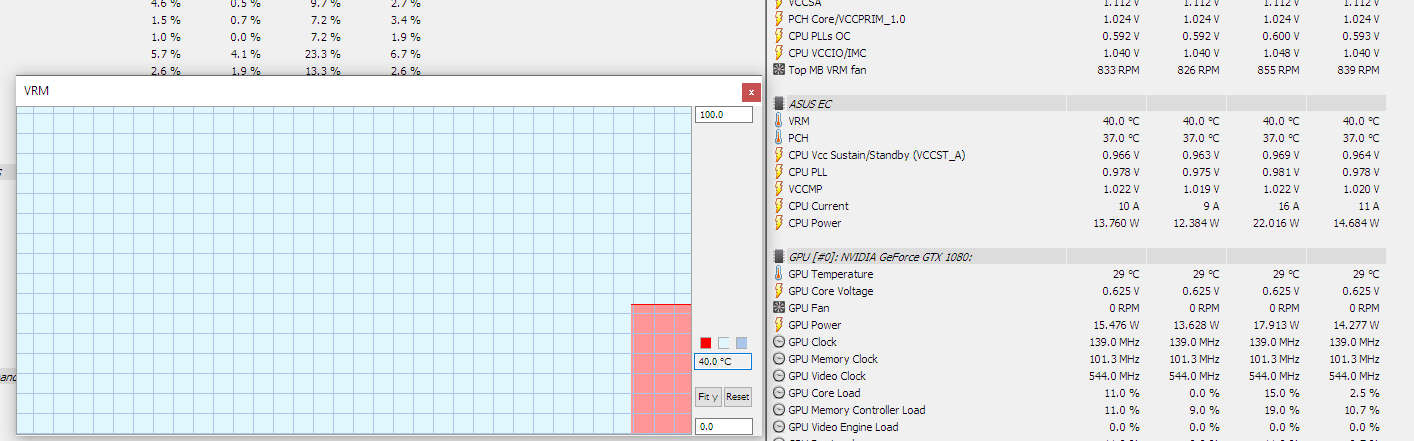Pick the red graph color swatch
The image size is (1414, 441).
coord(706,343)
